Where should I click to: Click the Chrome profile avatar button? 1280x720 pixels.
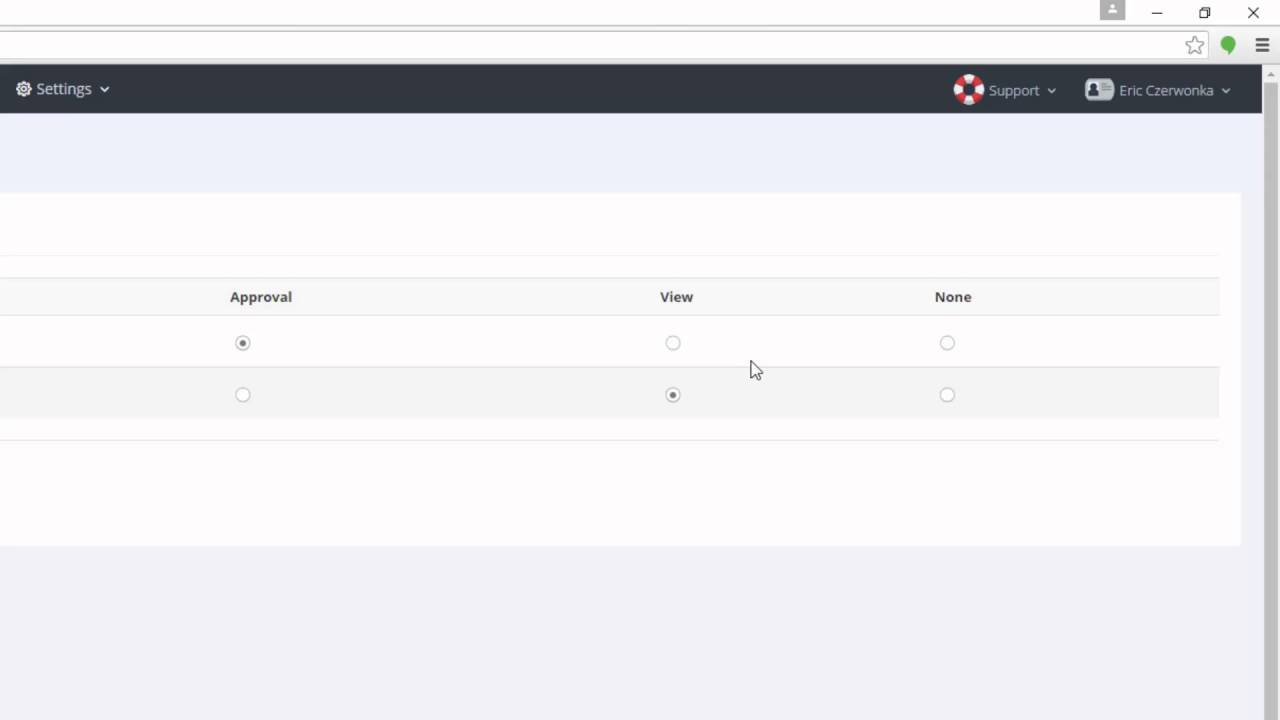click(1112, 10)
